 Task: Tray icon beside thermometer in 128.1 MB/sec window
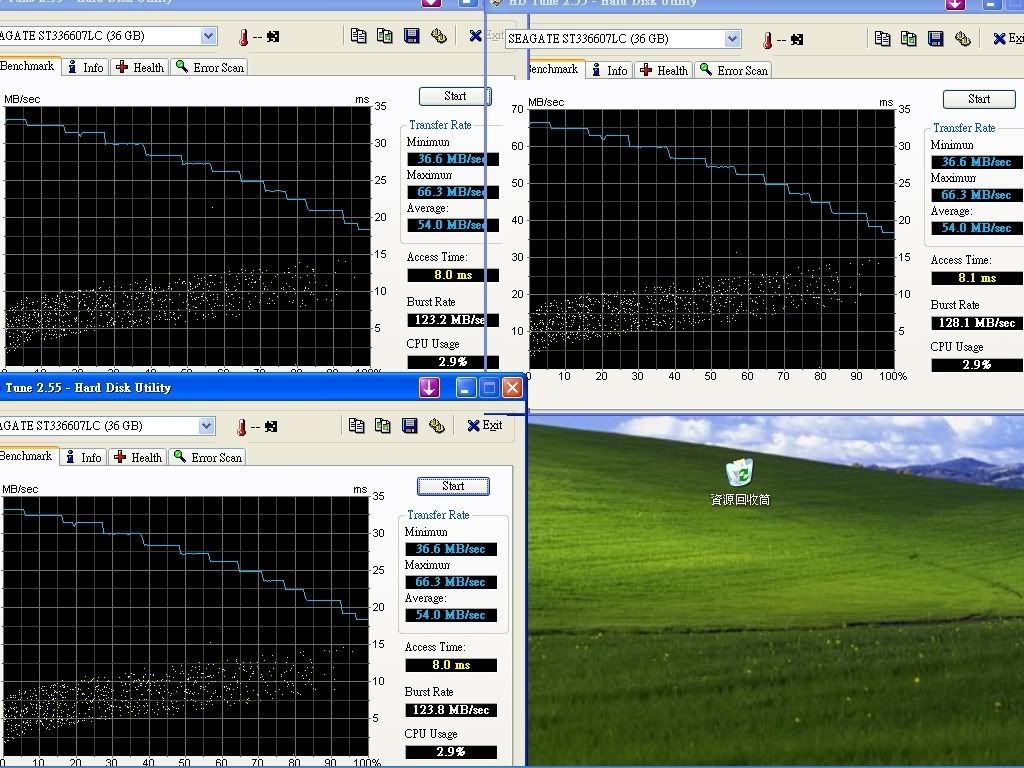coord(797,40)
